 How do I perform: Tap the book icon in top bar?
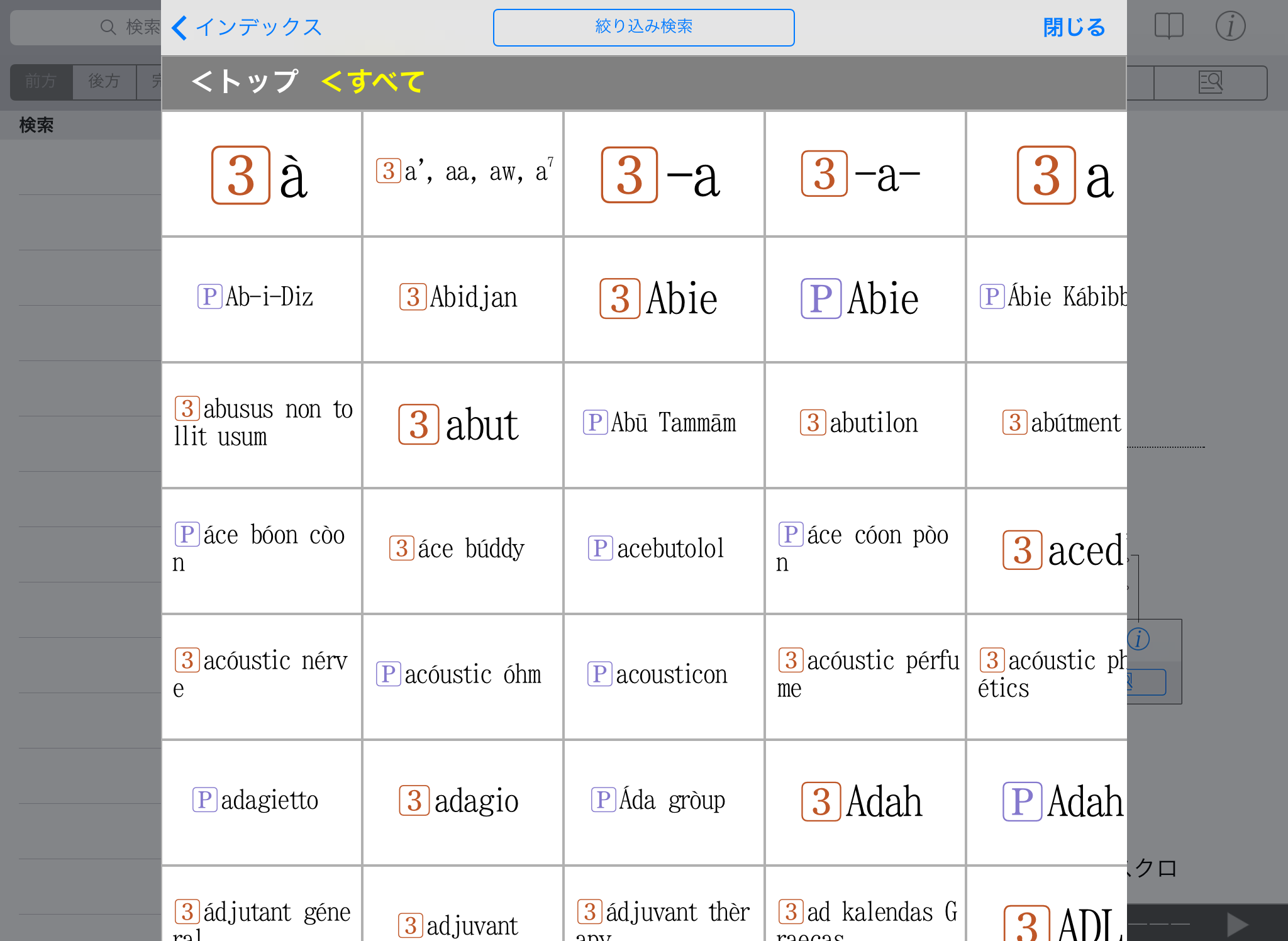1169,26
